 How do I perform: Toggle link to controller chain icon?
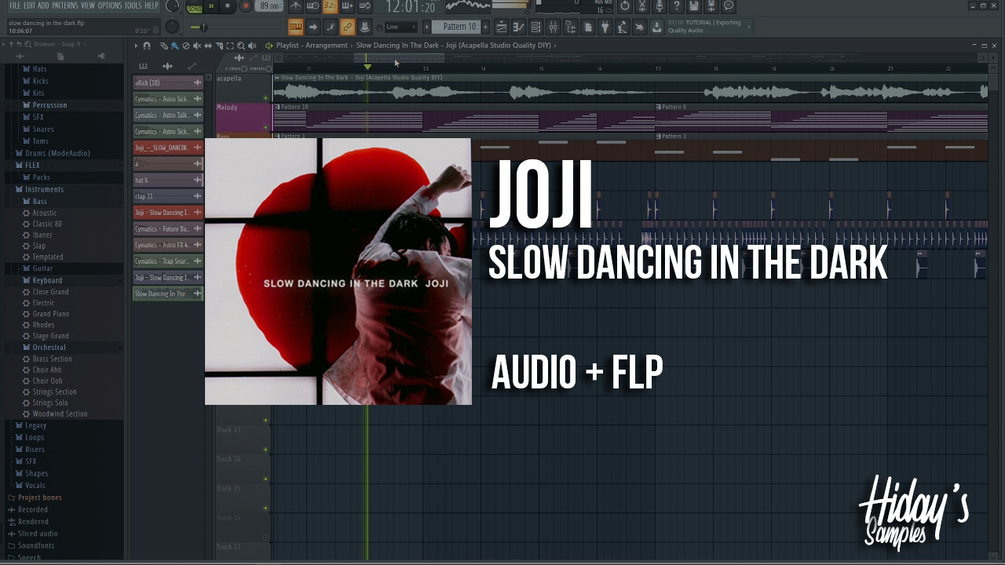coord(347,27)
